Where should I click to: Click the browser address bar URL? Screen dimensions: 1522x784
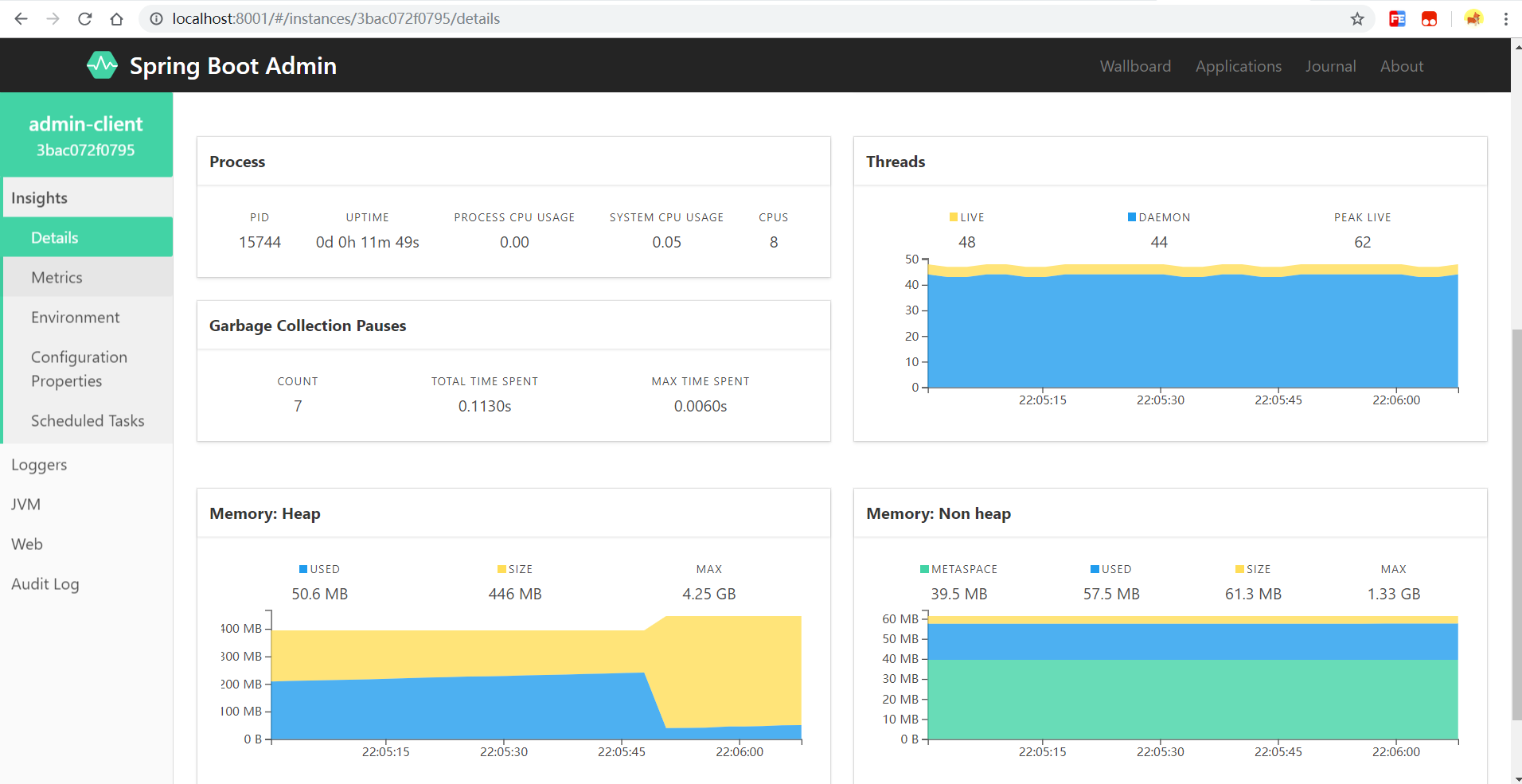pos(336,18)
